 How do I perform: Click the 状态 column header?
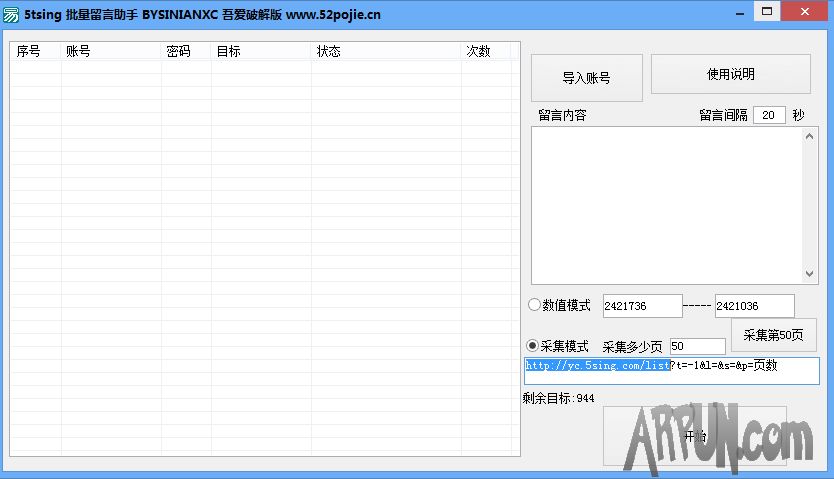386,51
